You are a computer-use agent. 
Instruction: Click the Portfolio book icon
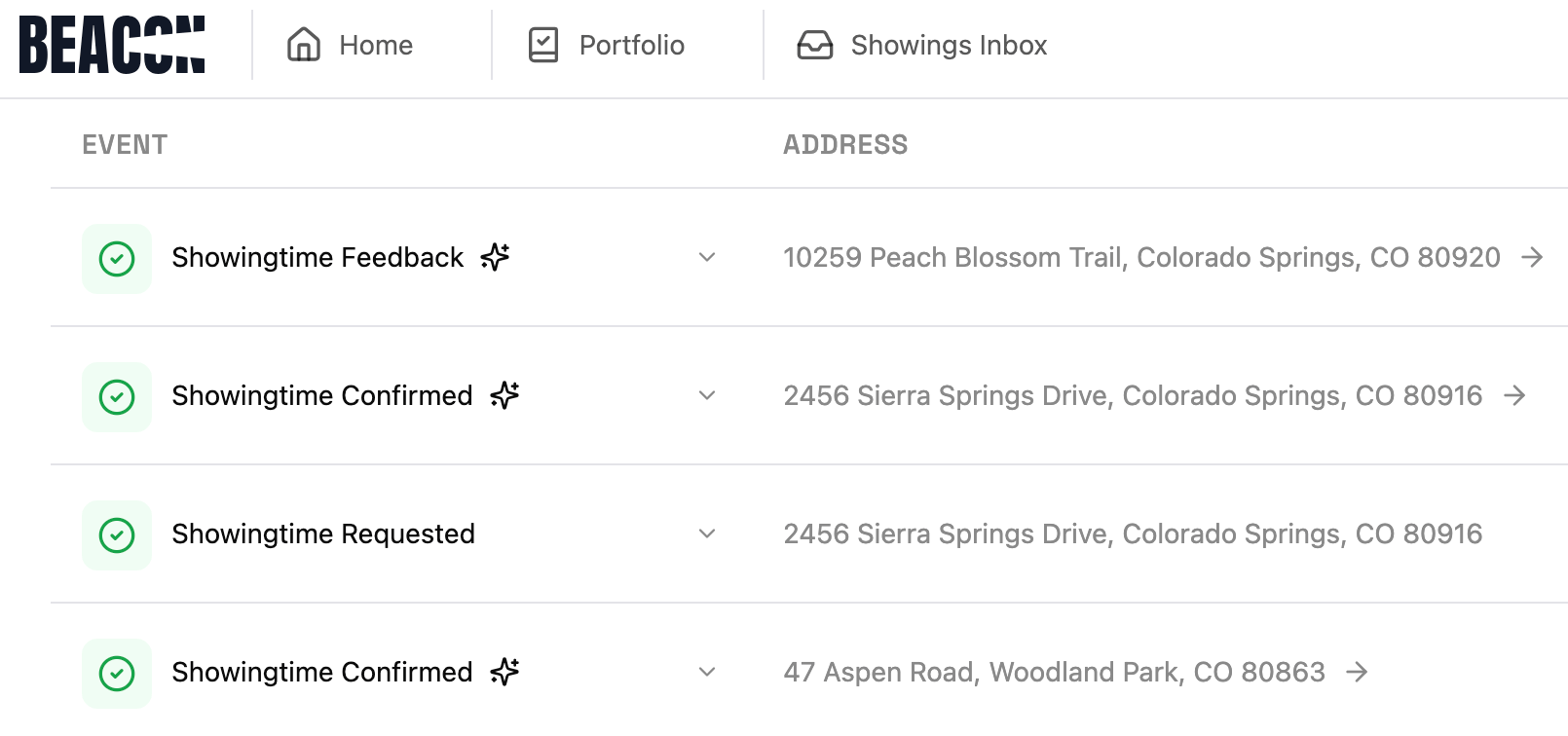[543, 44]
